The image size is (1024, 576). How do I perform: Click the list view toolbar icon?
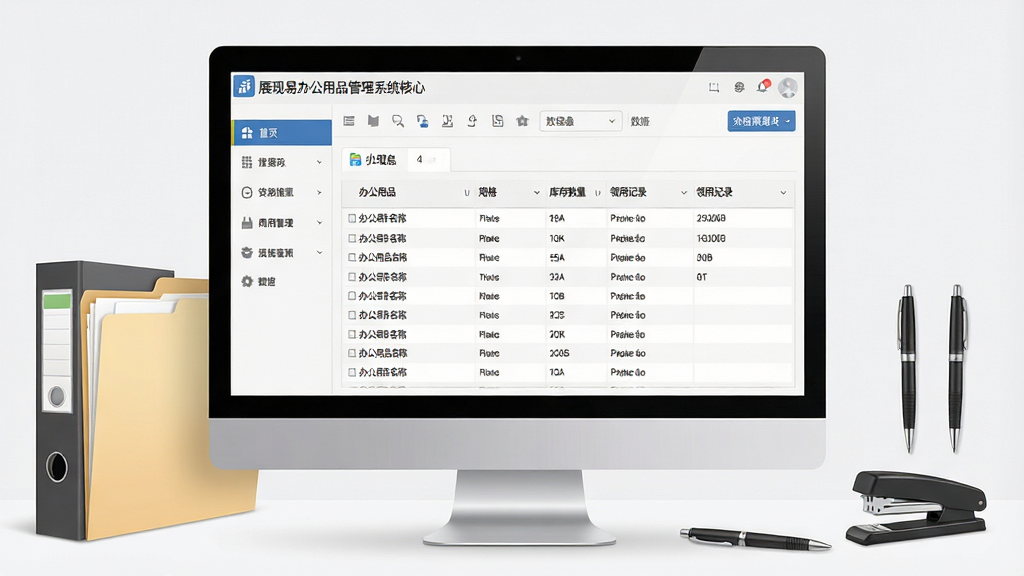coord(349,121)
